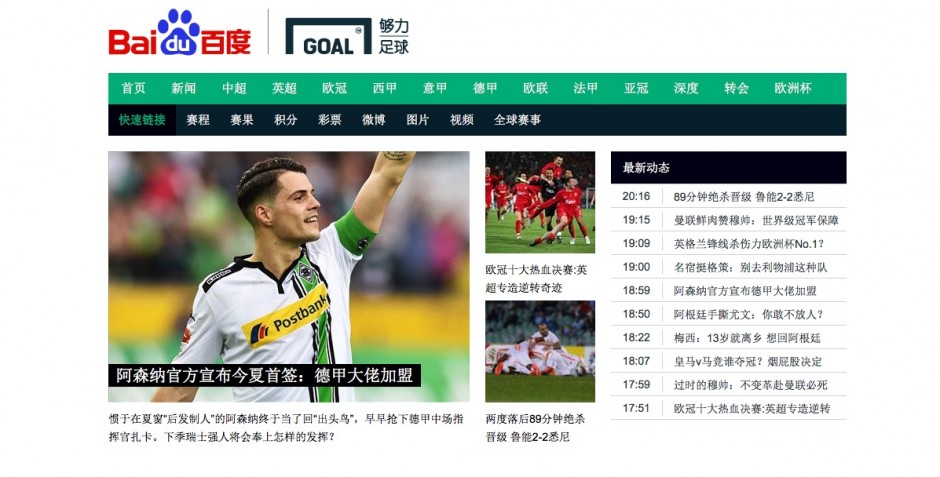
Task: Select 欧冠 in the green navigation bar
Action: tap(335, 88)
